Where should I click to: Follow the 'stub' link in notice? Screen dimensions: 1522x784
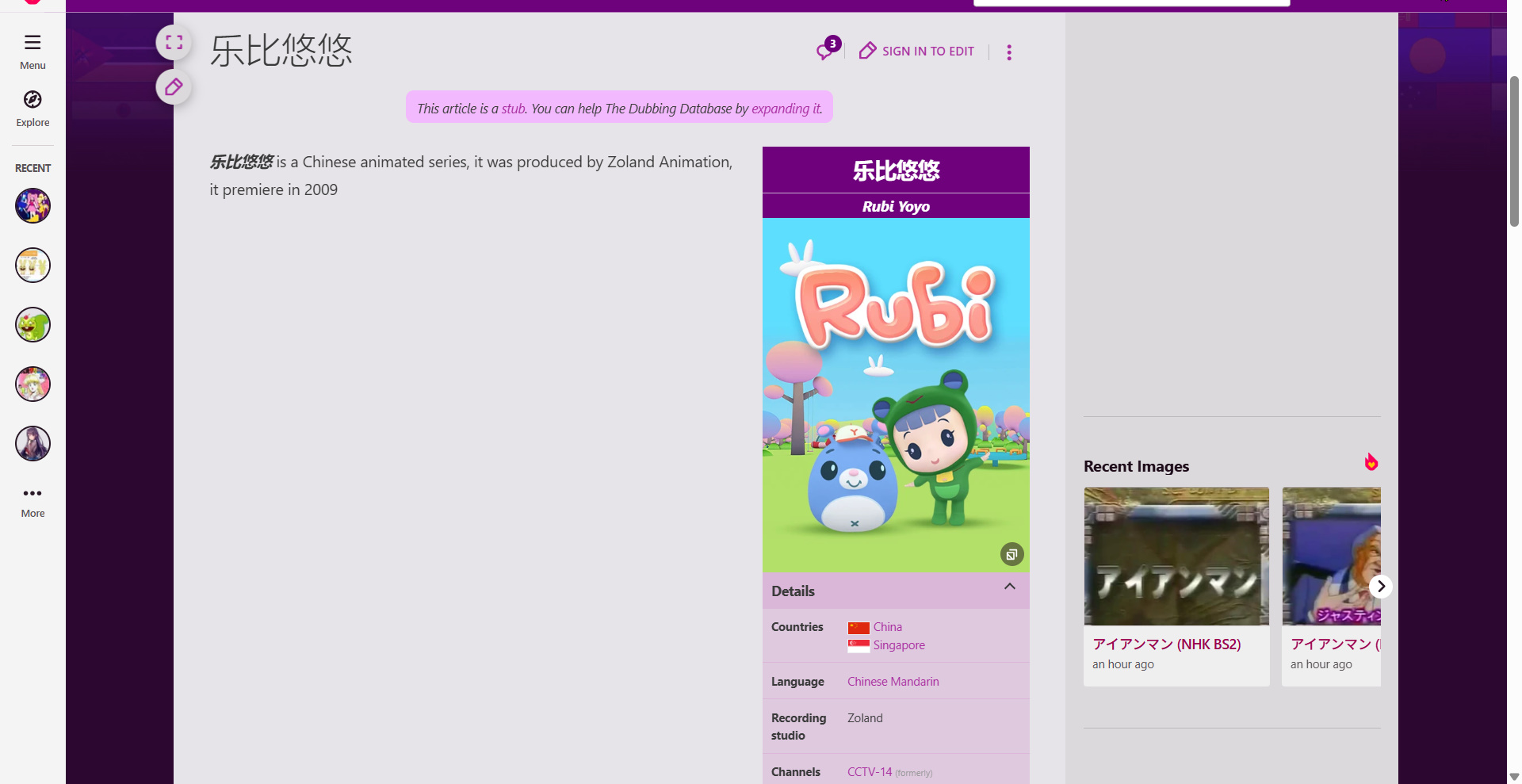(513, 109)
